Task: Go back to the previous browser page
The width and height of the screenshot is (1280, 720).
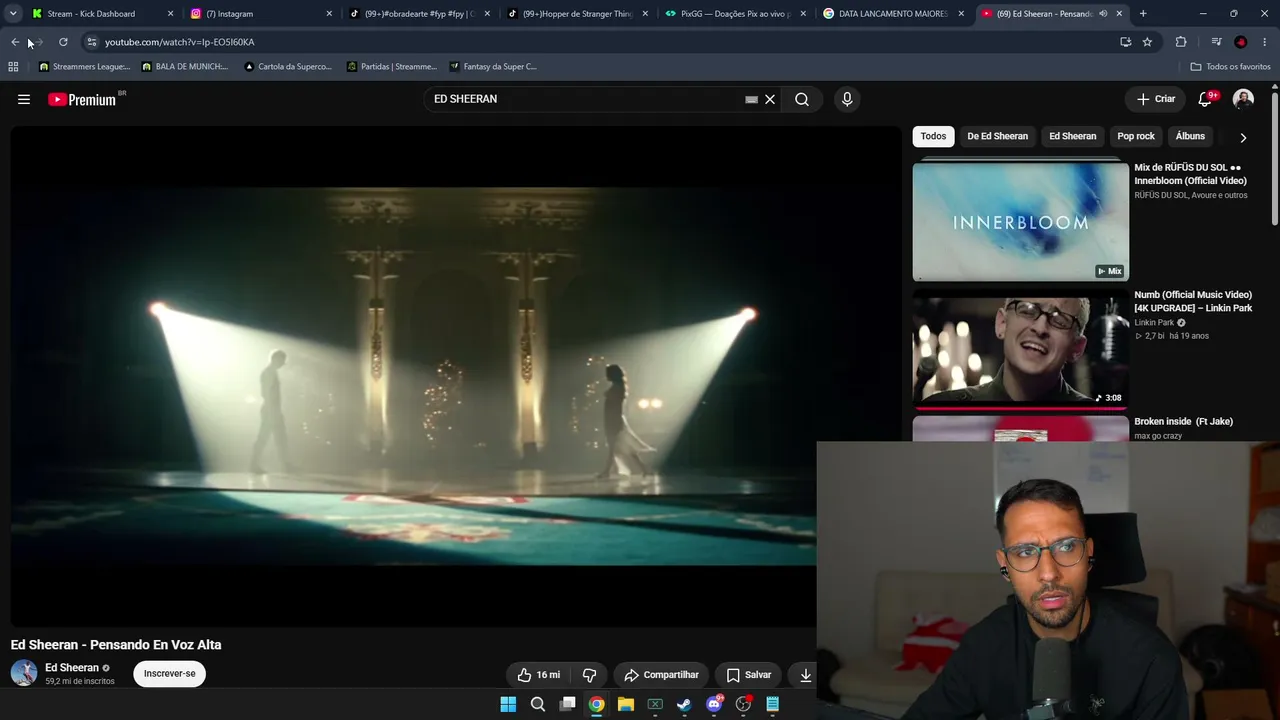Action: pos(15,42)
